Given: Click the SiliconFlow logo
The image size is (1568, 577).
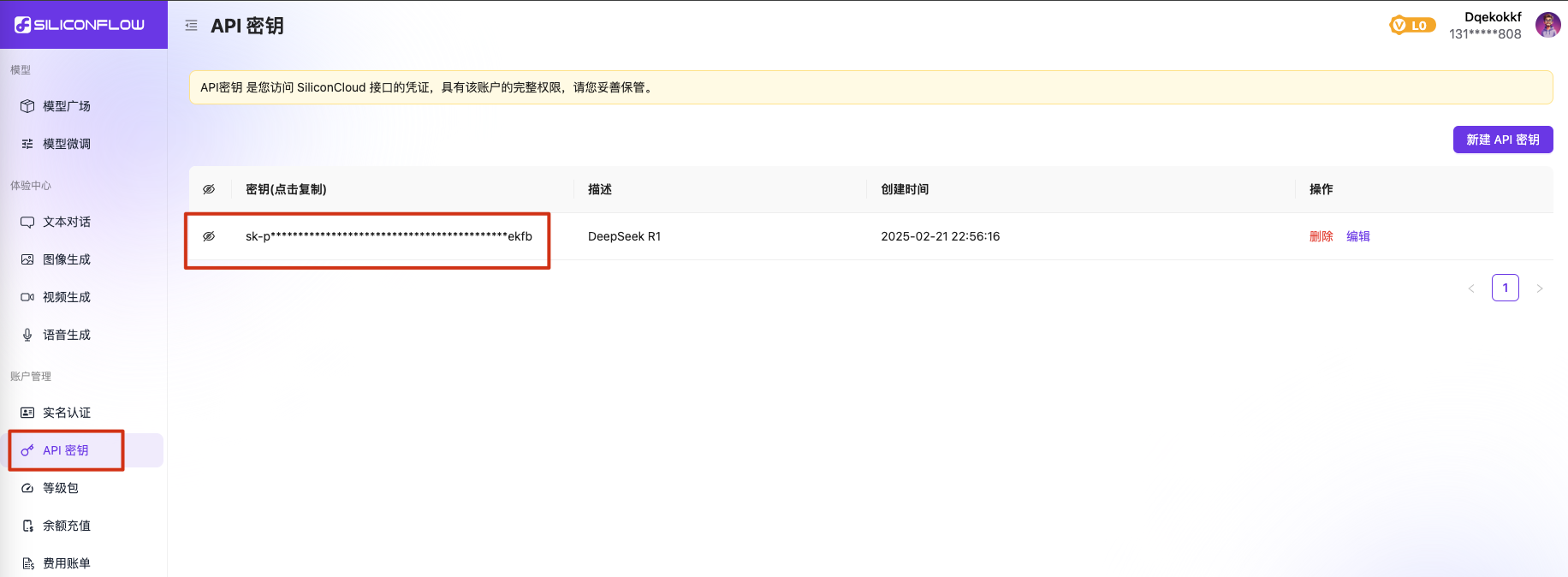Looking at the screenshot, I should [x=80, y=25].
